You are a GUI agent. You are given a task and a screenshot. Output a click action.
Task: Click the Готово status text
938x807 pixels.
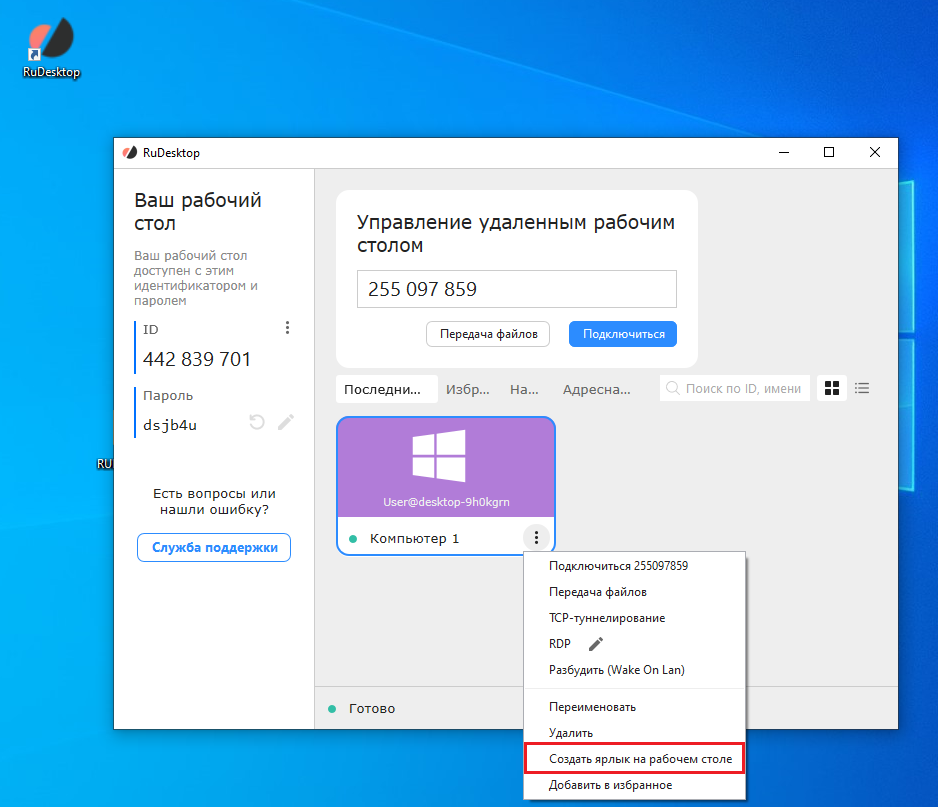pos(372,708)
